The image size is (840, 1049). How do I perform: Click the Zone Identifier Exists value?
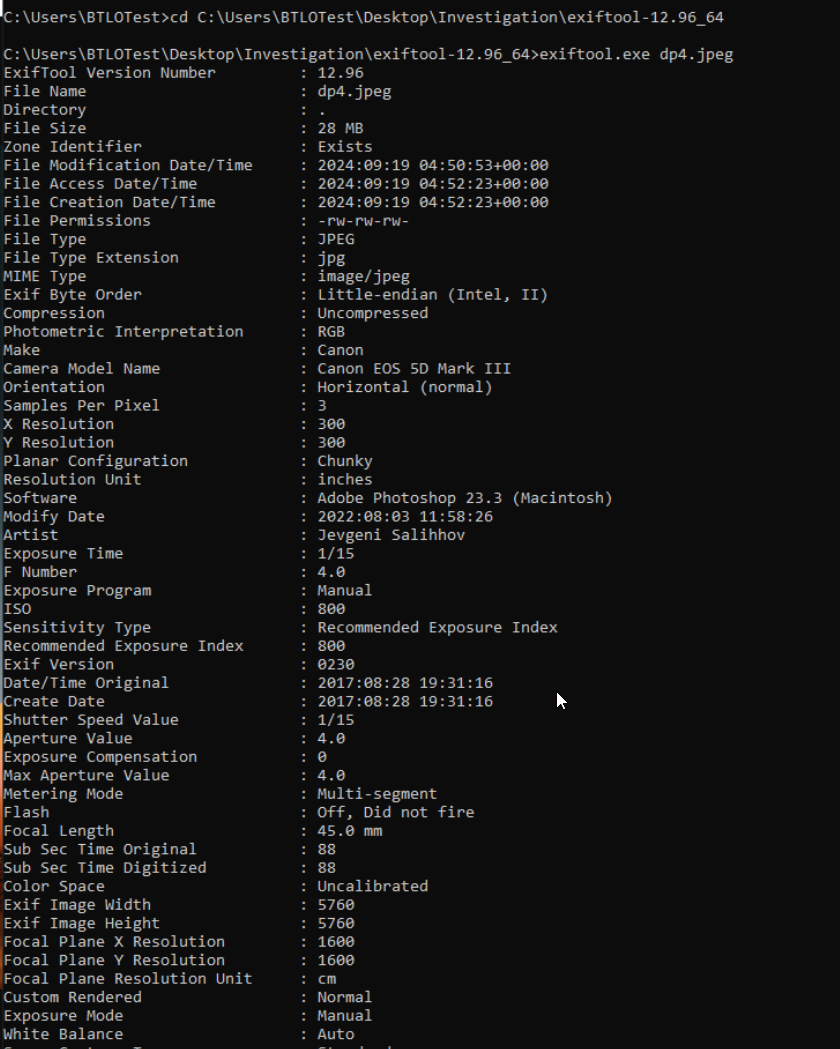345,147
